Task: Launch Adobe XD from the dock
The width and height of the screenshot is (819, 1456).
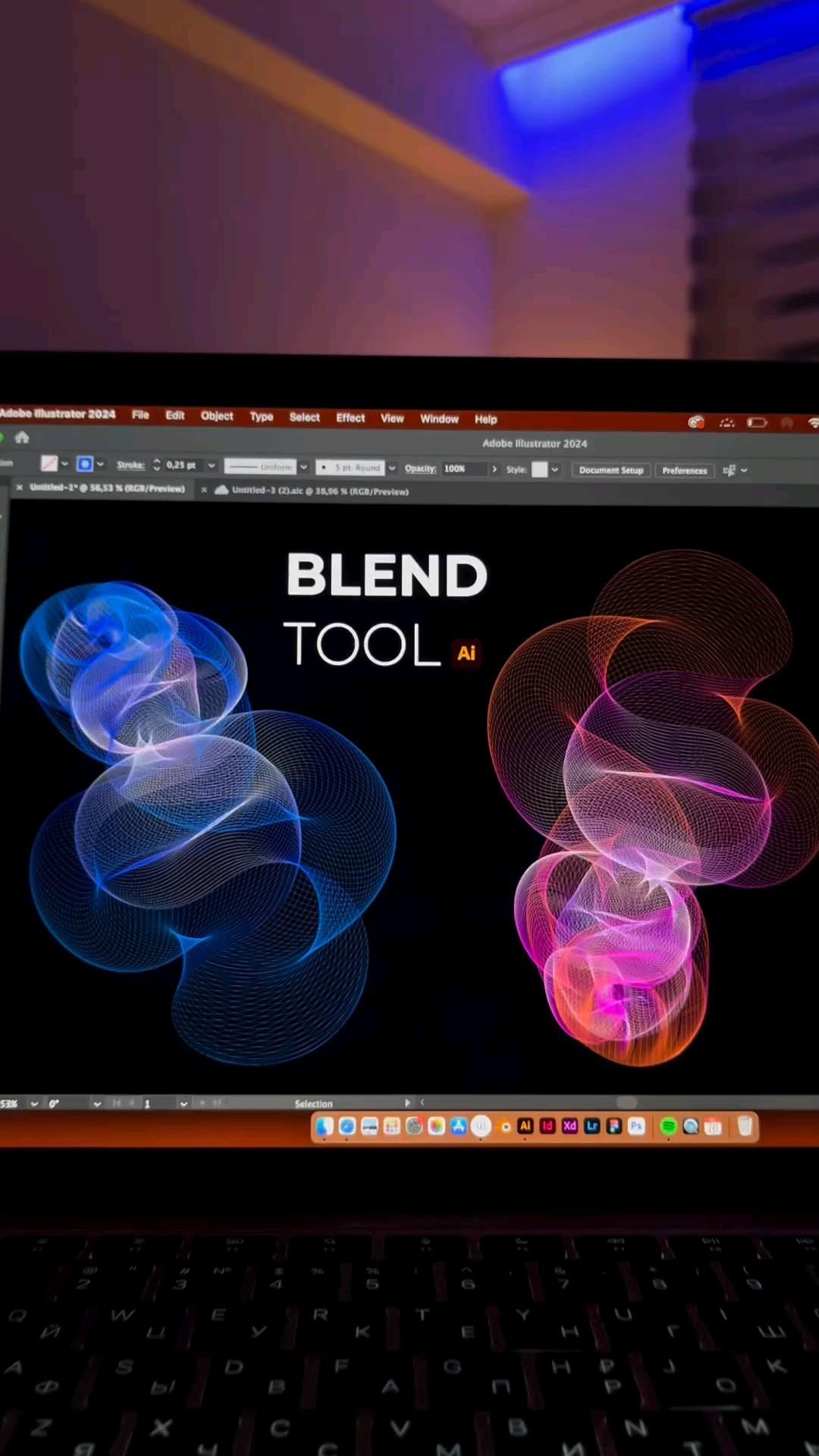Action: click(570, 1126)
